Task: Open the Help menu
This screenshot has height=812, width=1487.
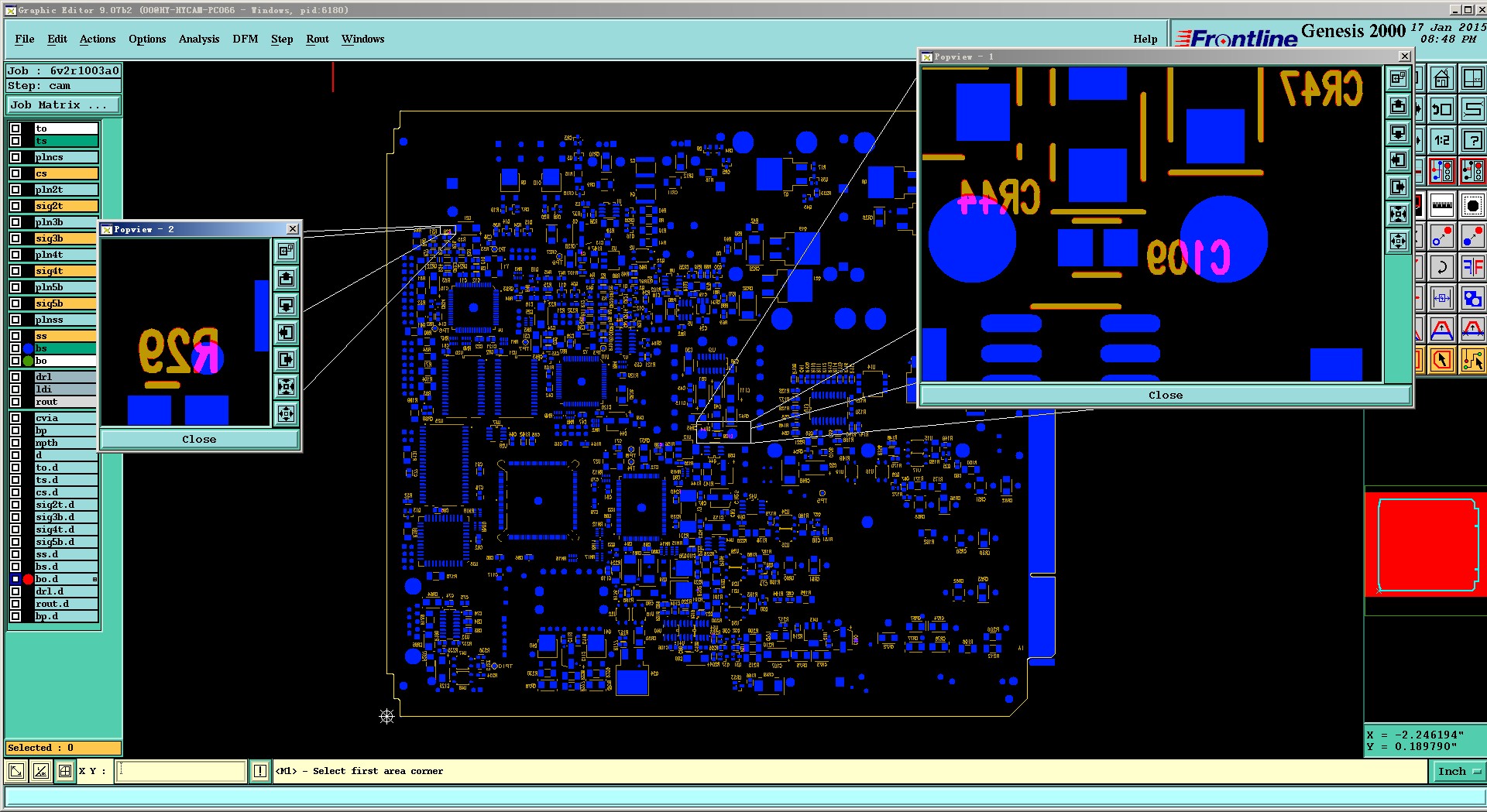Action: pos(1145,39)
